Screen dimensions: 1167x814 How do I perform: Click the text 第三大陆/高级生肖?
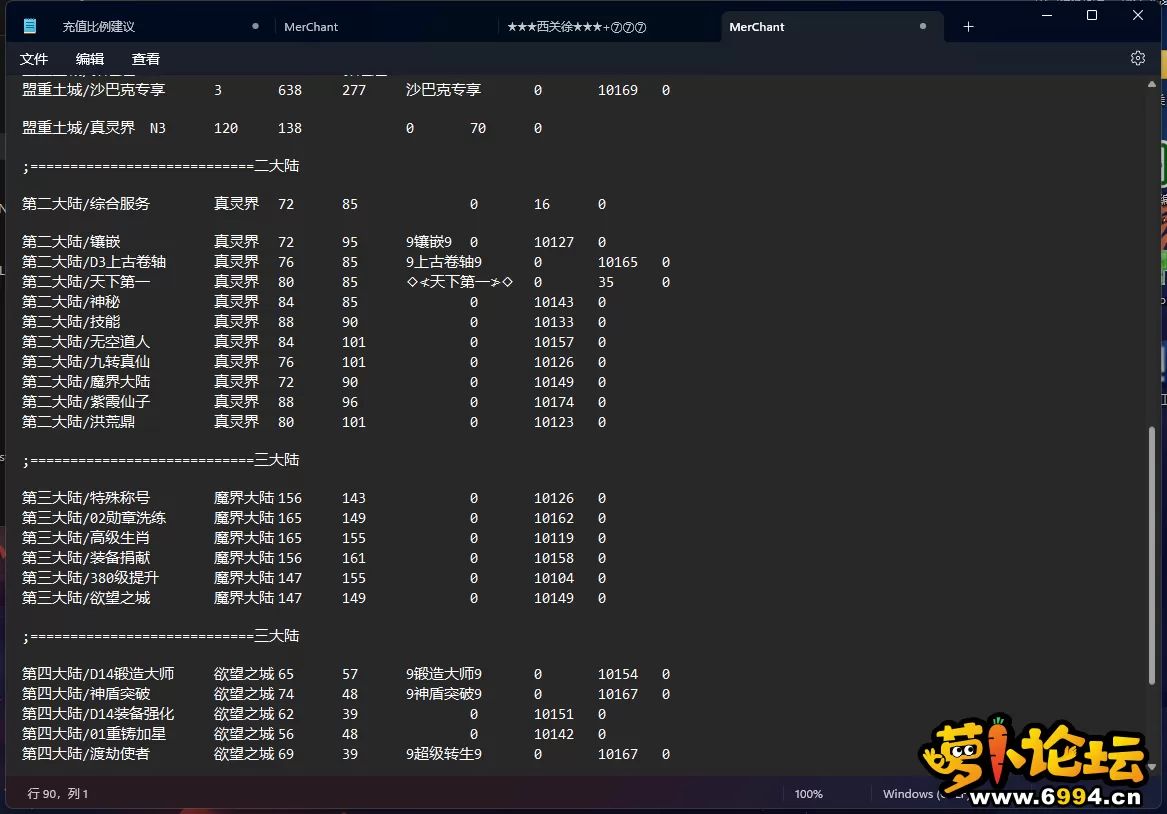pyautogui.click(x=86, y=538)
